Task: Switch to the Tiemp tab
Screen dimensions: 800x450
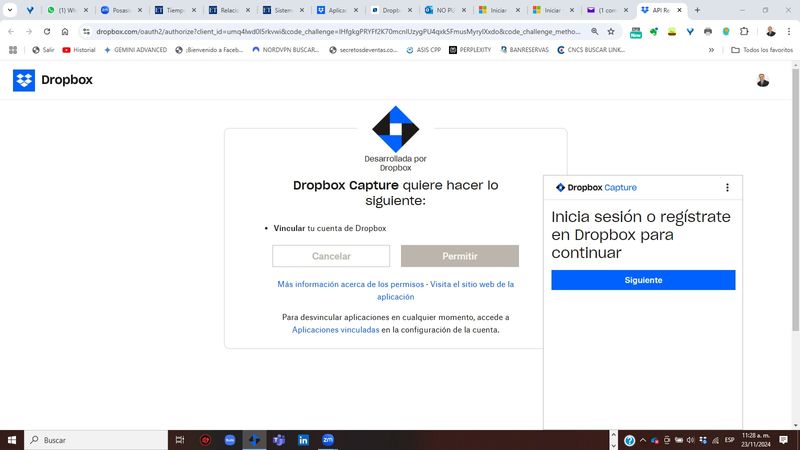Action: [175, 10]
